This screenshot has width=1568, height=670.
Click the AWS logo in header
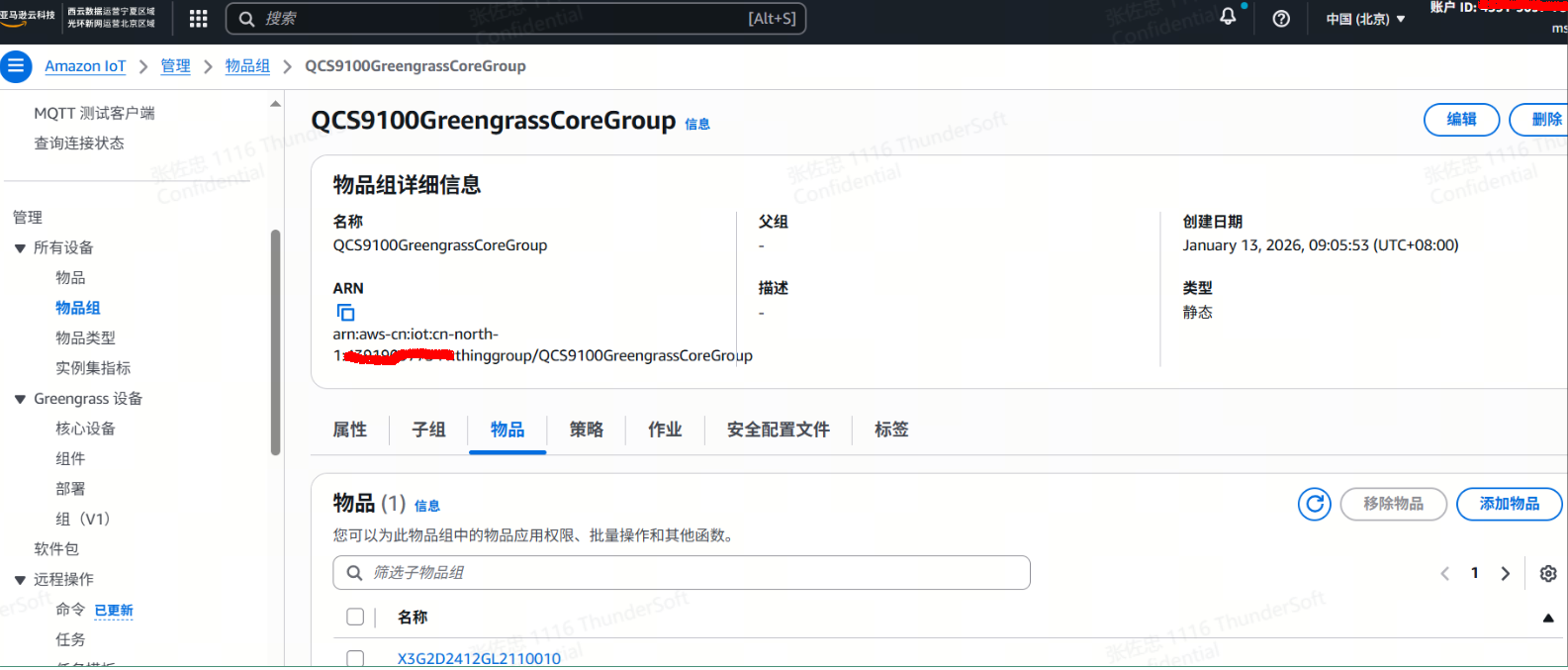coord(28,17)
